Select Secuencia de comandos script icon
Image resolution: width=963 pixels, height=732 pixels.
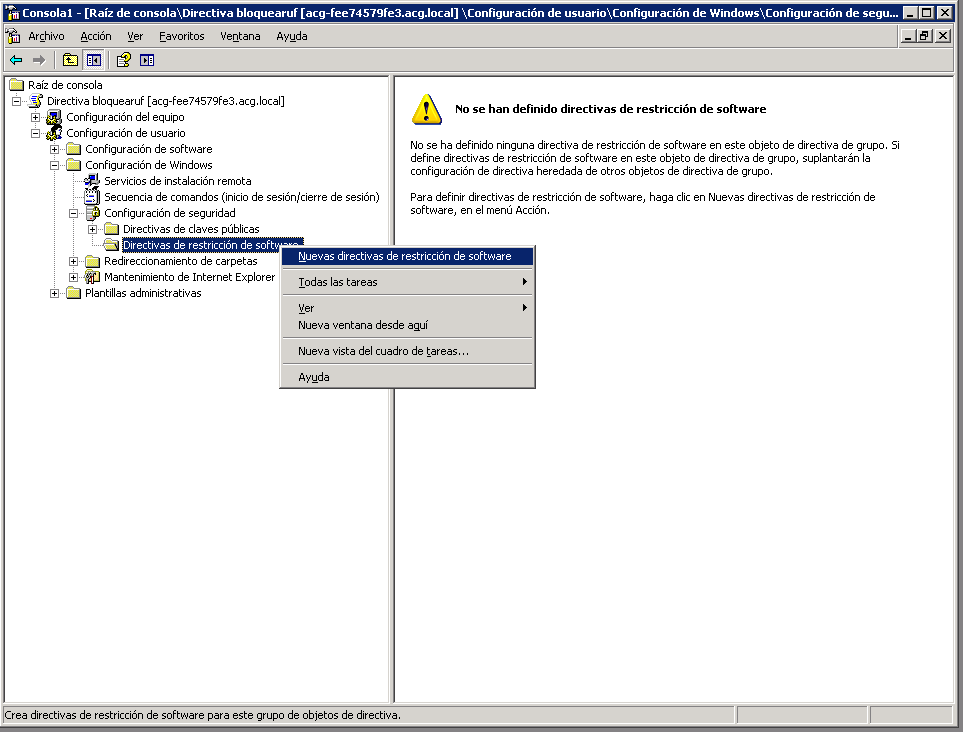(x=93, y=197)
